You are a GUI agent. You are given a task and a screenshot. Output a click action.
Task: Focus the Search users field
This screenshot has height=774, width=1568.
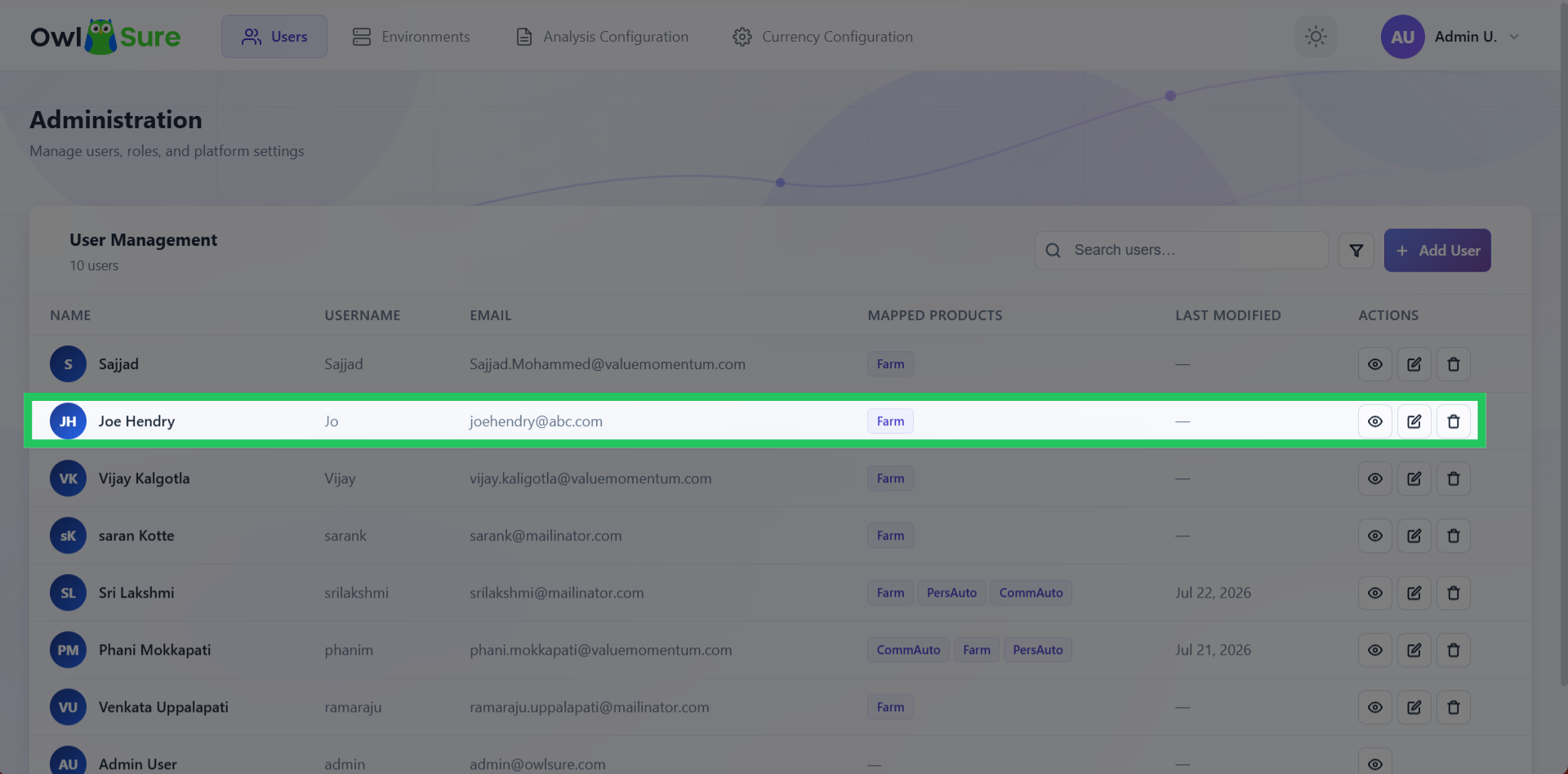(x=1181, y=251)
